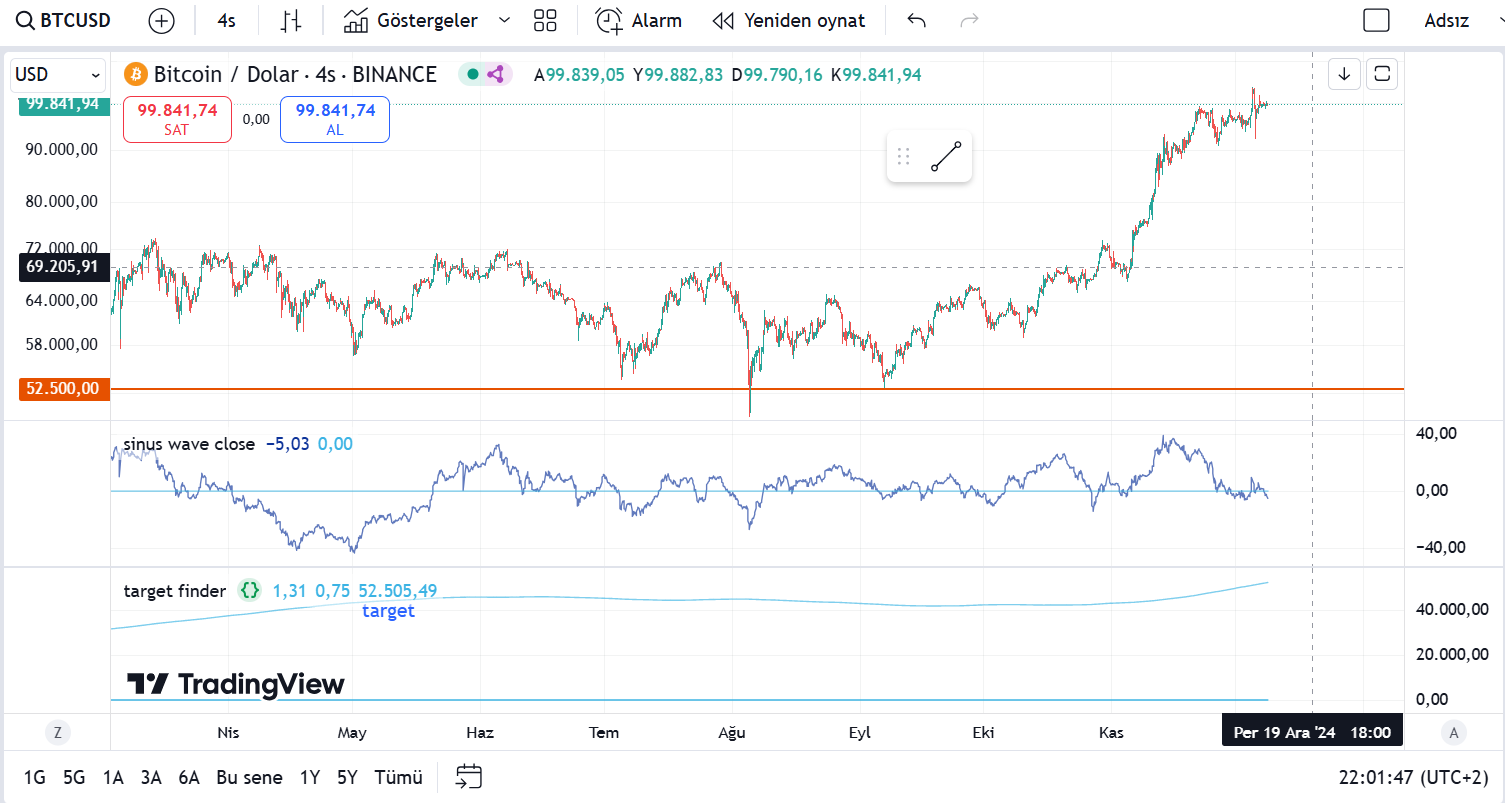
Task: Toggle the layout selection square icon
Action: pos(1377,20)
